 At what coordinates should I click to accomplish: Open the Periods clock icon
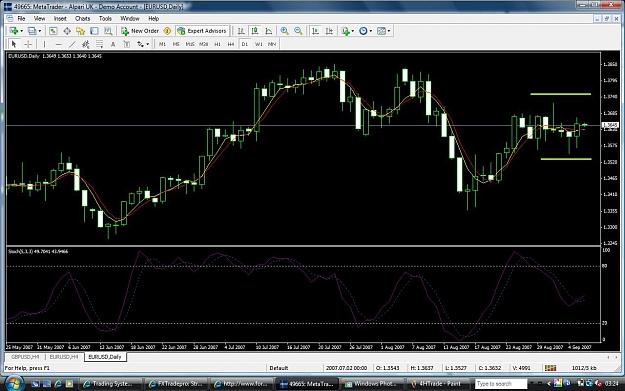363,31
